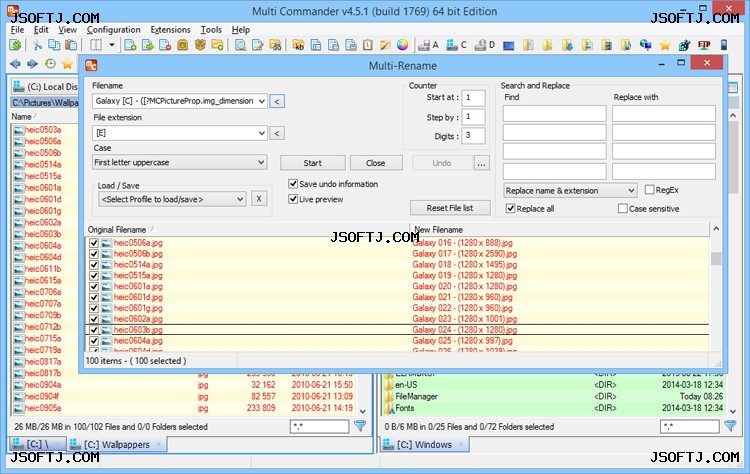Open drive C from the toolbar
This screenshot has height=474, width=750.
click(x=456, y=45)
